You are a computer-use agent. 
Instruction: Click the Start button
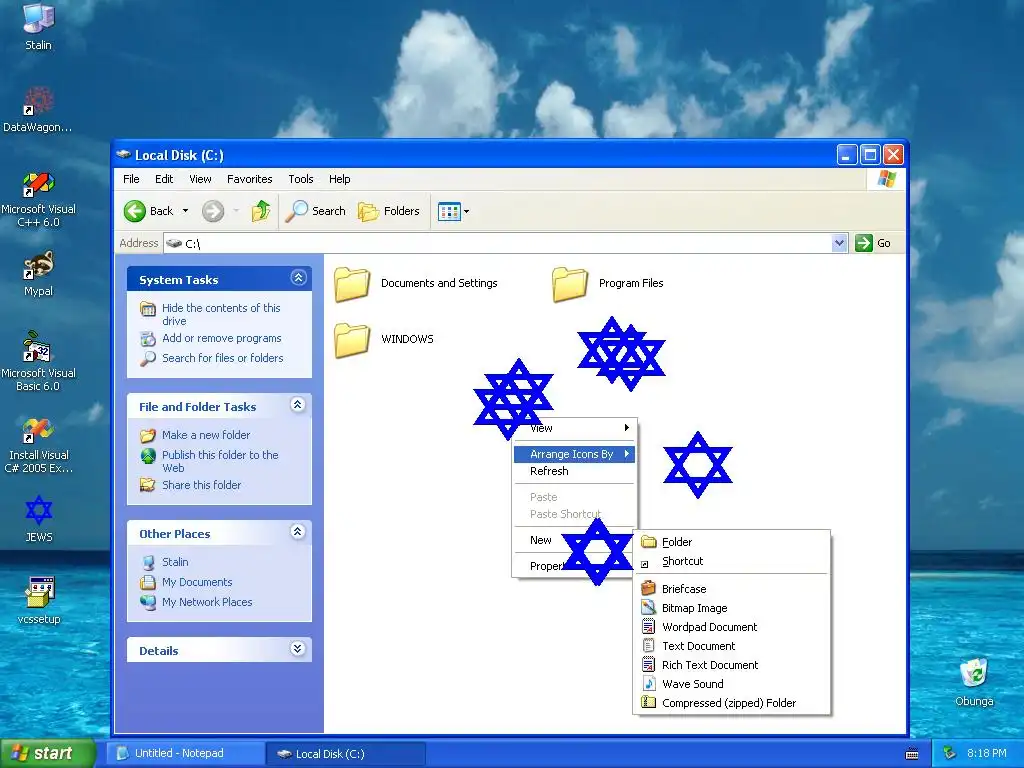[x=47, y=753]
